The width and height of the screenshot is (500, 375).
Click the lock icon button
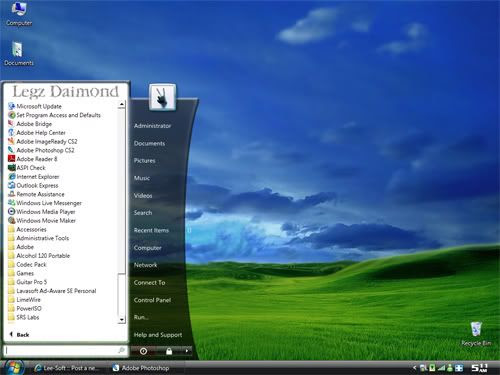click(x=169, y=351)
